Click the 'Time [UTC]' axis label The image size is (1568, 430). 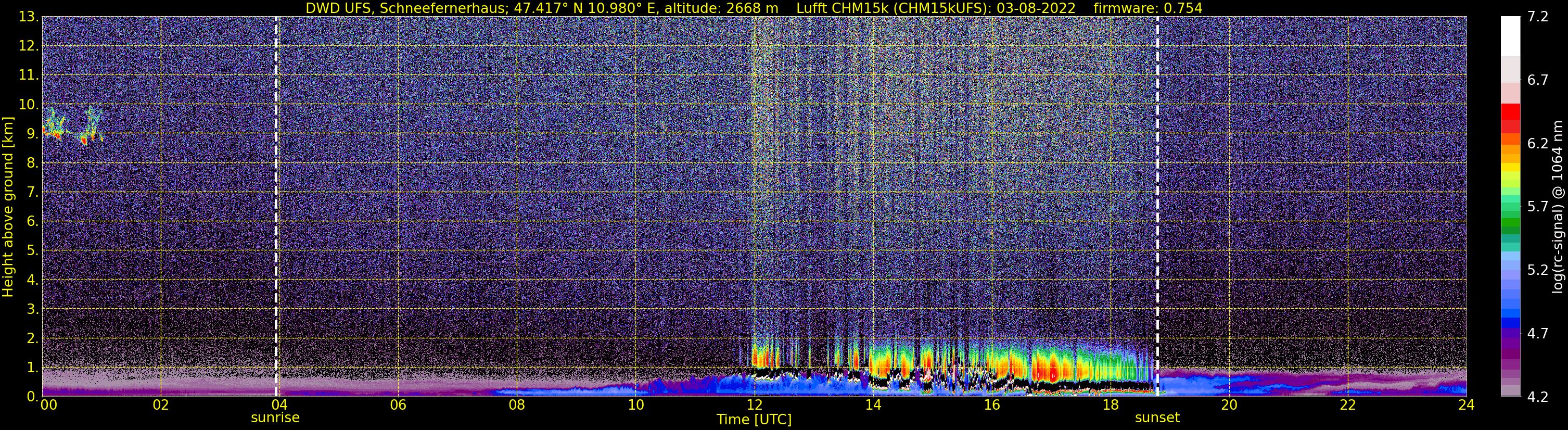(754, 420)
